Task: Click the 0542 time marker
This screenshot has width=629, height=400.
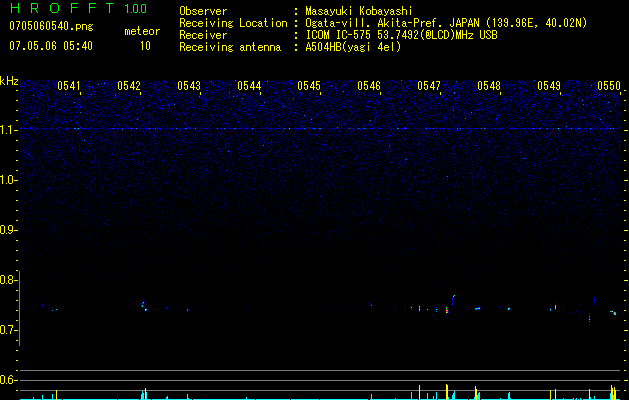Action: pos(129,86)
